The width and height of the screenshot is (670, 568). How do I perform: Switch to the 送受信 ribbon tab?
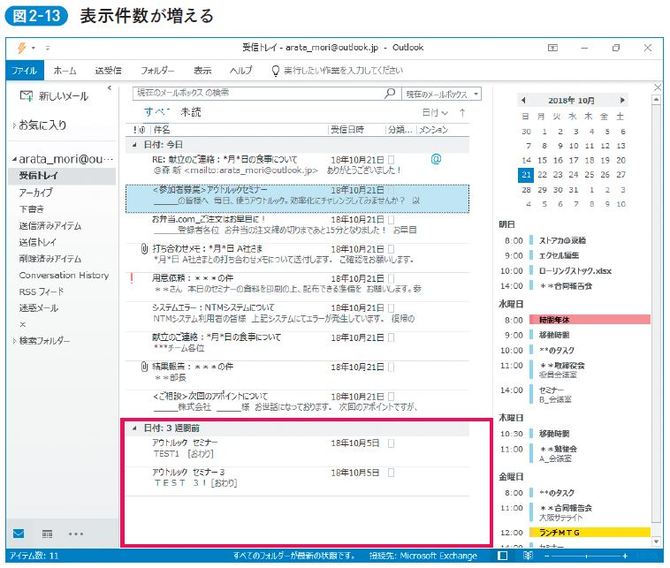[108, 71]
